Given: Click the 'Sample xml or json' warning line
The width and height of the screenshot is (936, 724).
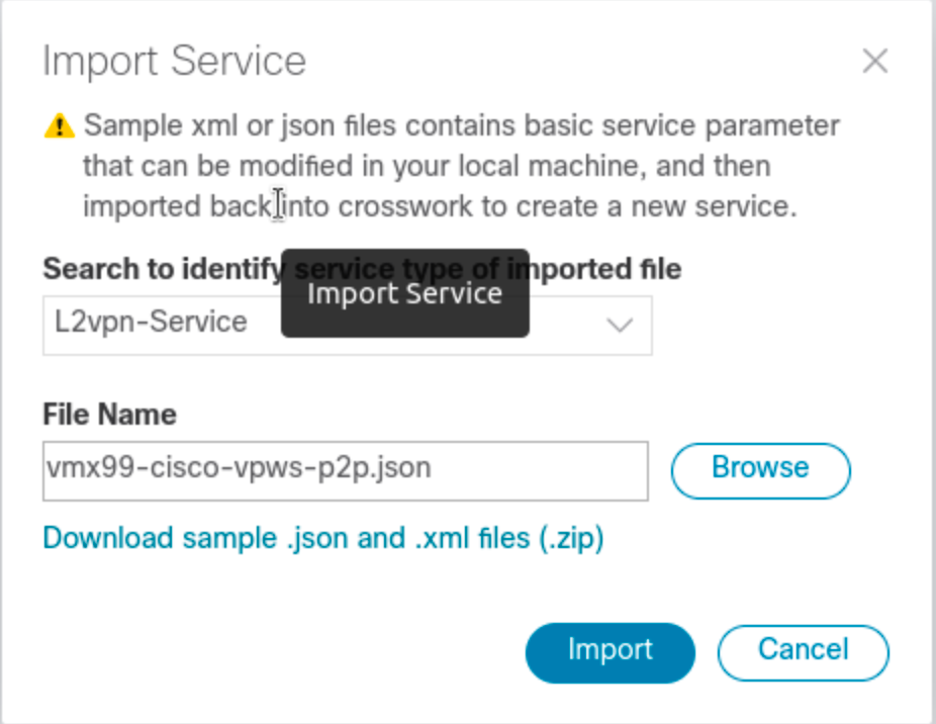Looking at the screenshot, I should coord(460,127).
